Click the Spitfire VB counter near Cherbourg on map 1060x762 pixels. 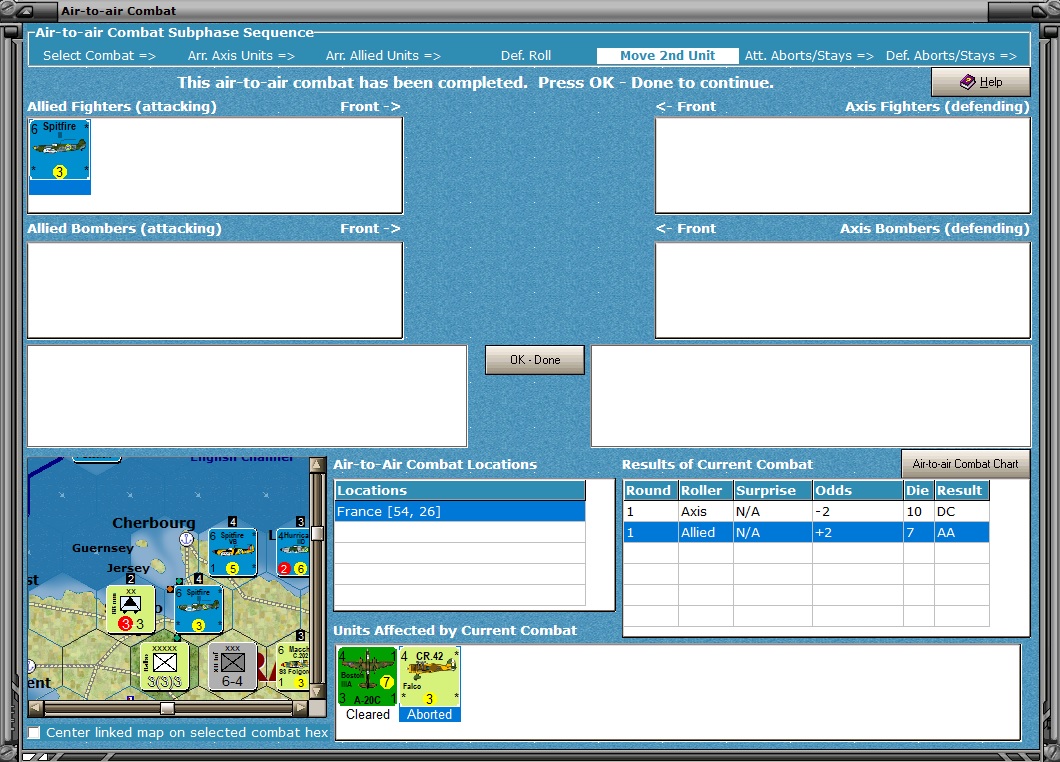(x=233, y=552)
